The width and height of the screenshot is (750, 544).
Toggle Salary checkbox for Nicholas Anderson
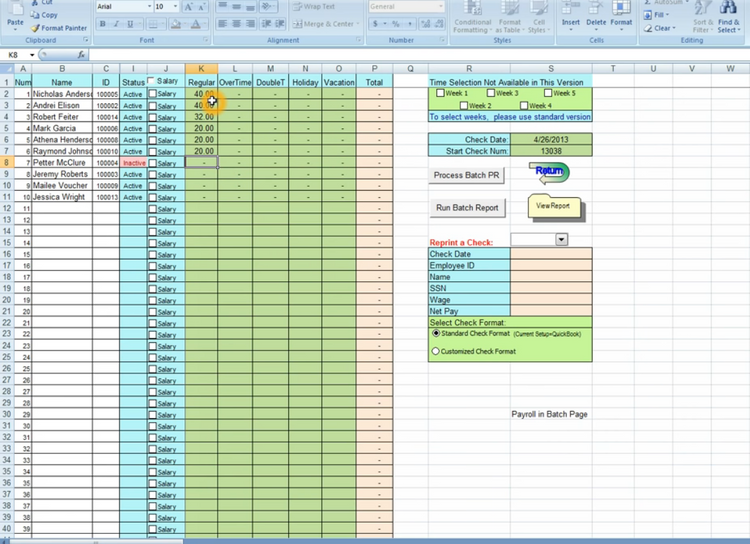coord(152,93)
